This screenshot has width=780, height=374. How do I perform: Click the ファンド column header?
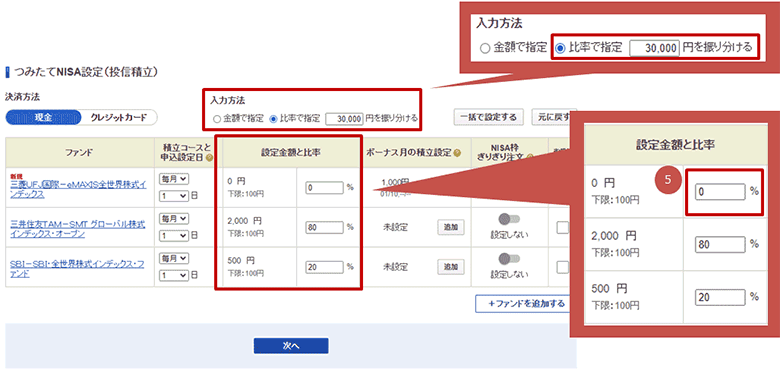[x=80, y=153]
